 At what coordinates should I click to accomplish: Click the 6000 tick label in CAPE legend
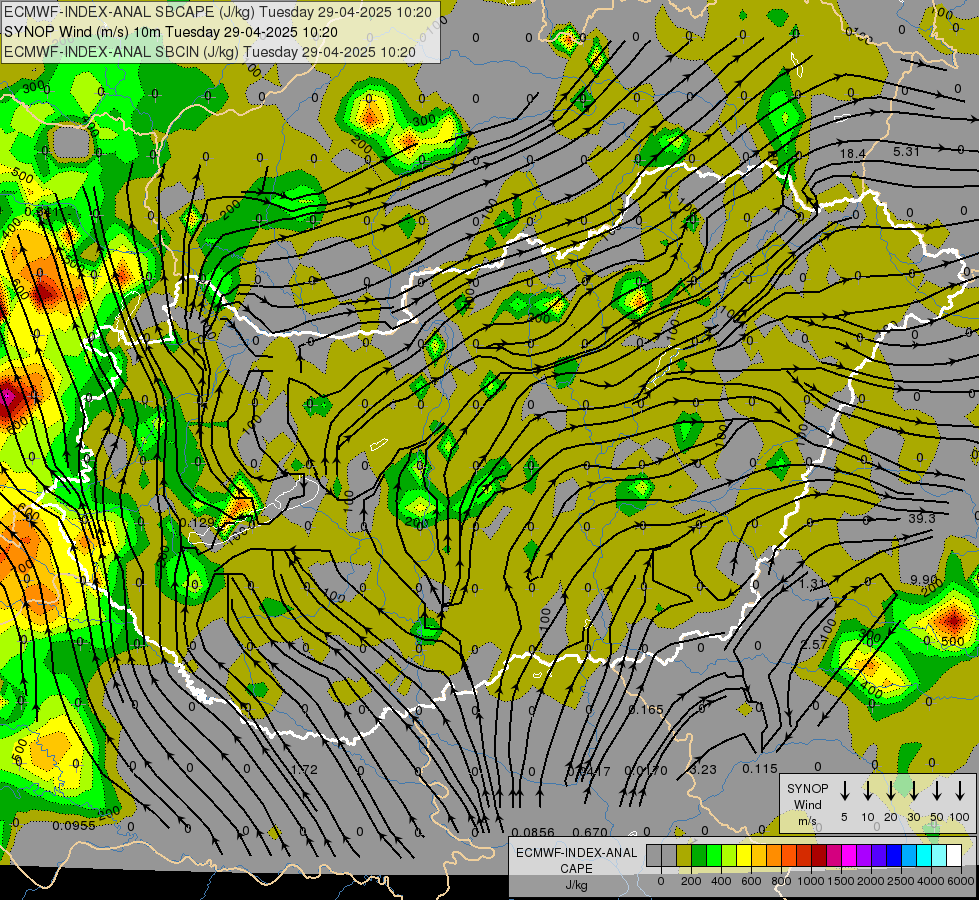pos(961,881)
